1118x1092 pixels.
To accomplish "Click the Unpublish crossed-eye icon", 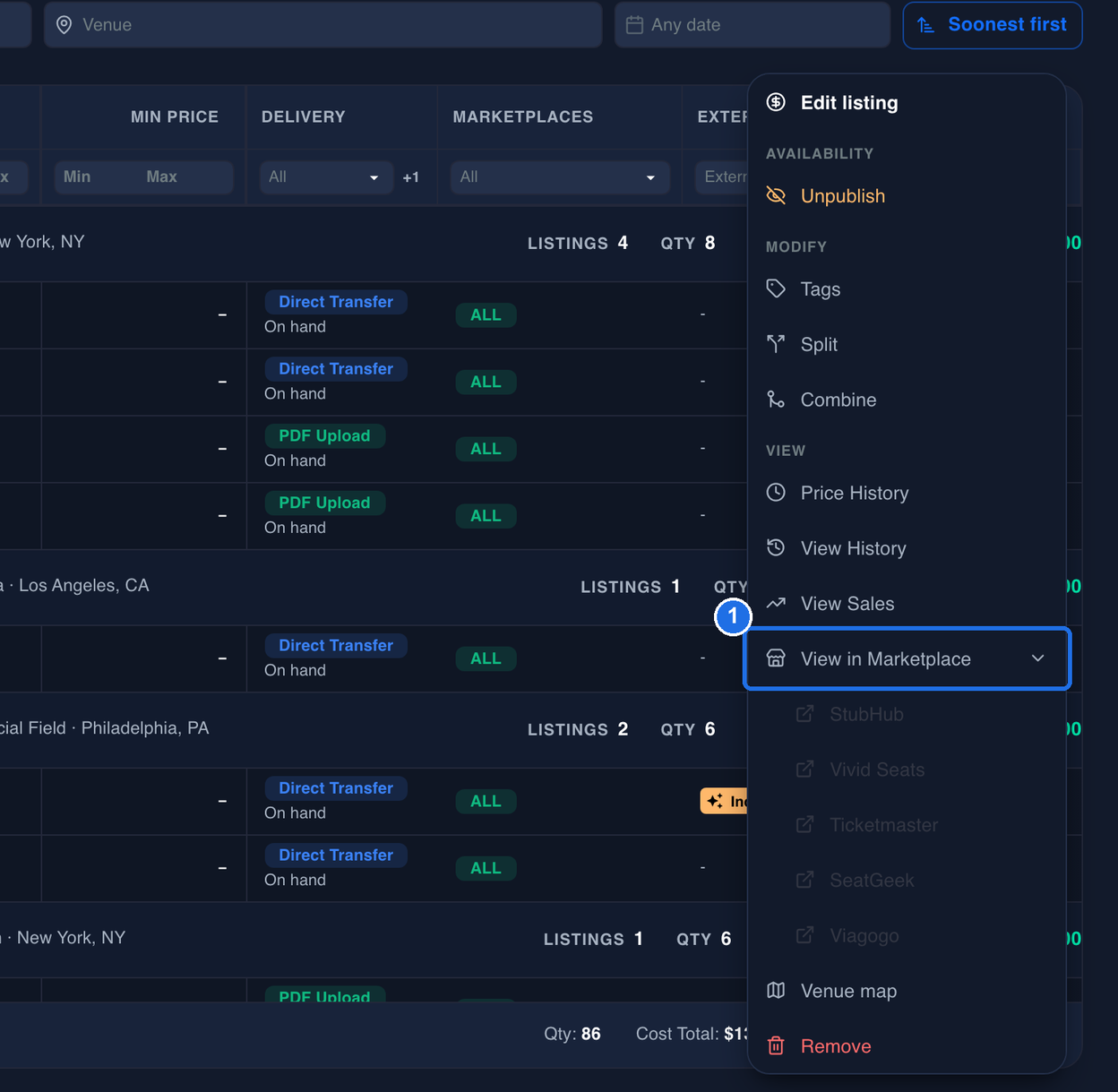I will (x=776, y=195).
